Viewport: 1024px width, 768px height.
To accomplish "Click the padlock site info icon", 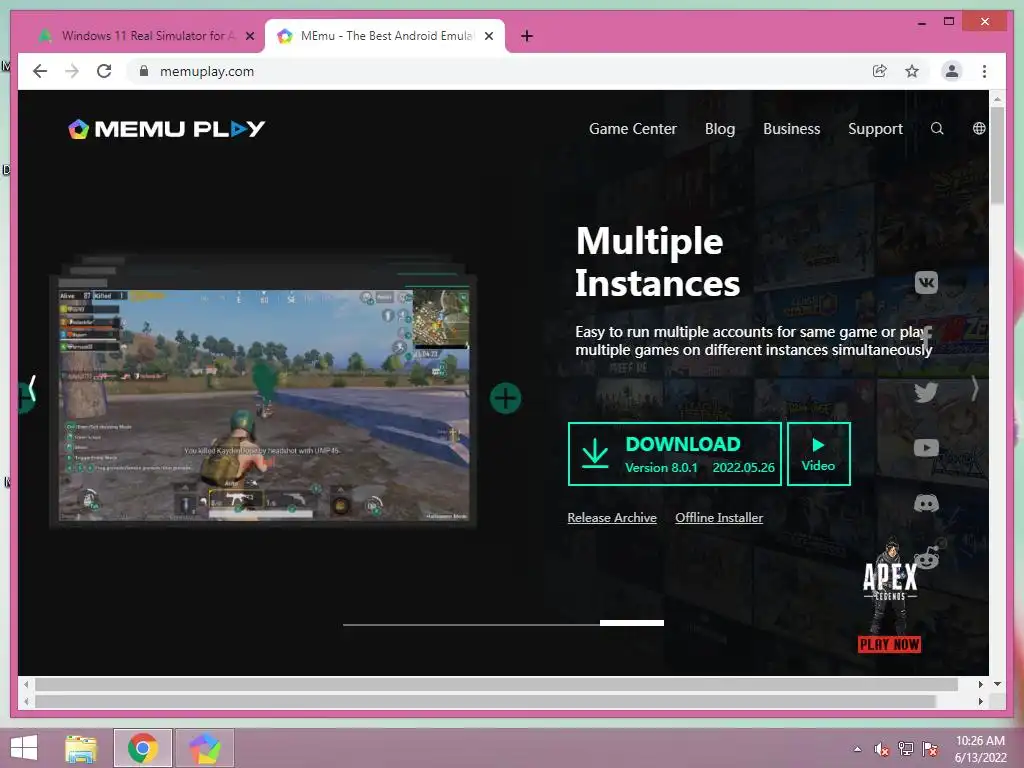I will 144,71.
